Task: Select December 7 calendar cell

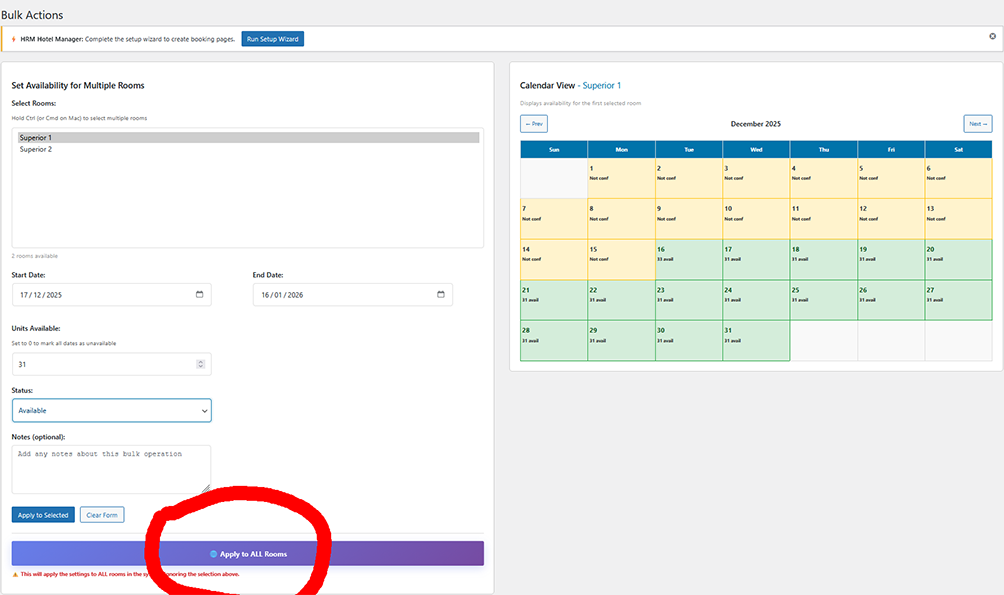Action: click(554, 219)
